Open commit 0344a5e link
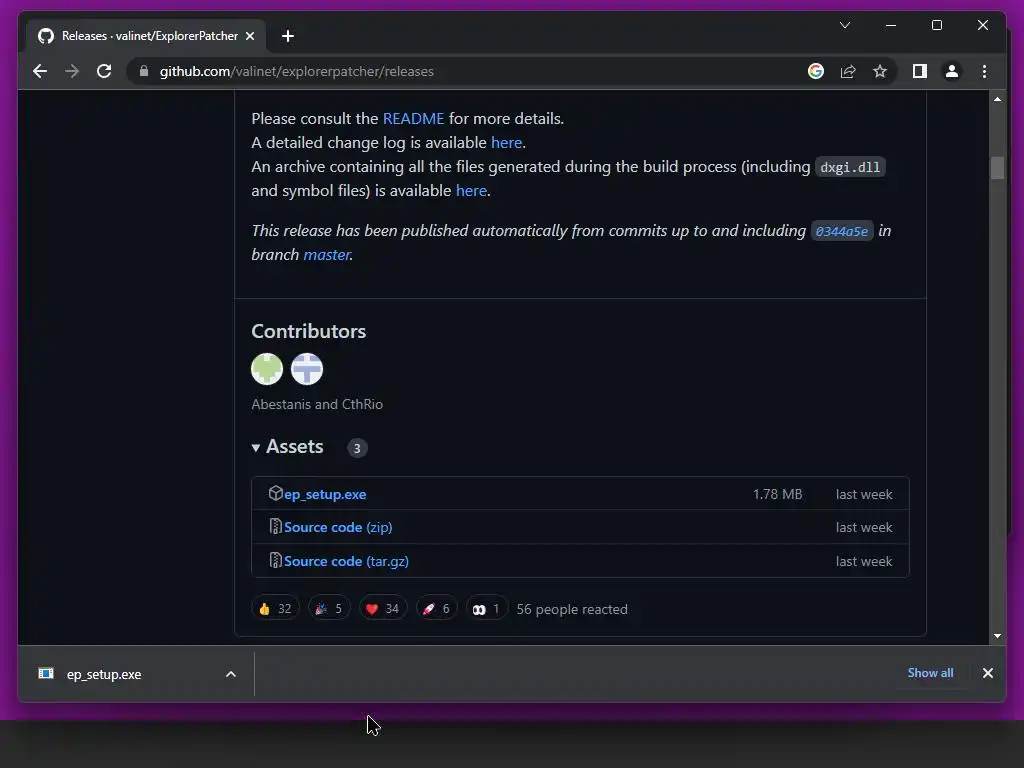The image size is (1024, 768). (x=842, y=231)
